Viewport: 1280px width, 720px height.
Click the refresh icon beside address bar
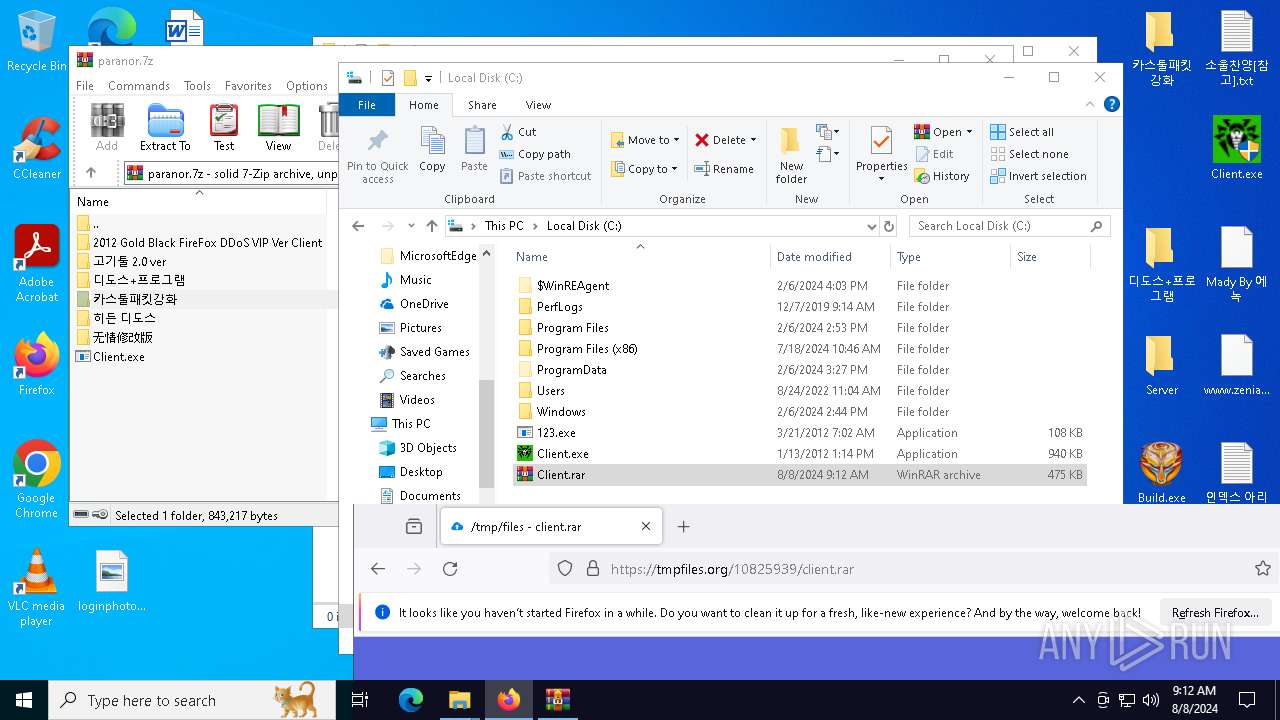(889, 226)
